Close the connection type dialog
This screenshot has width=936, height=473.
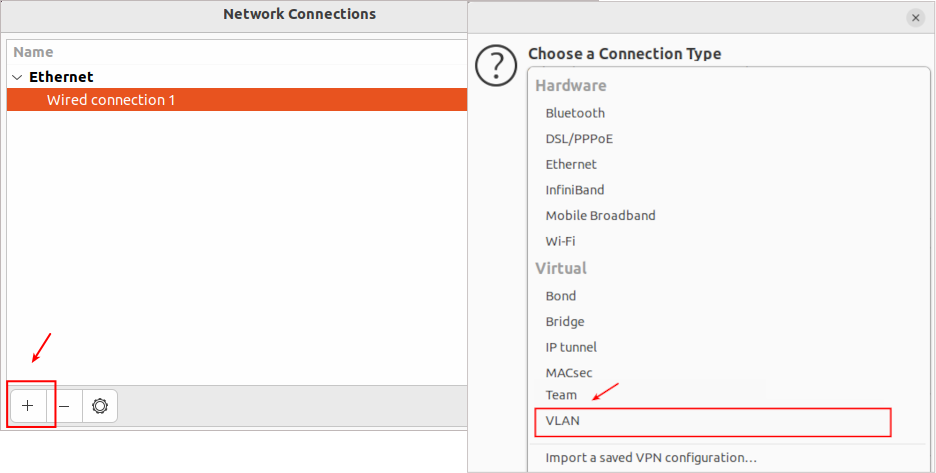point(915,18)
